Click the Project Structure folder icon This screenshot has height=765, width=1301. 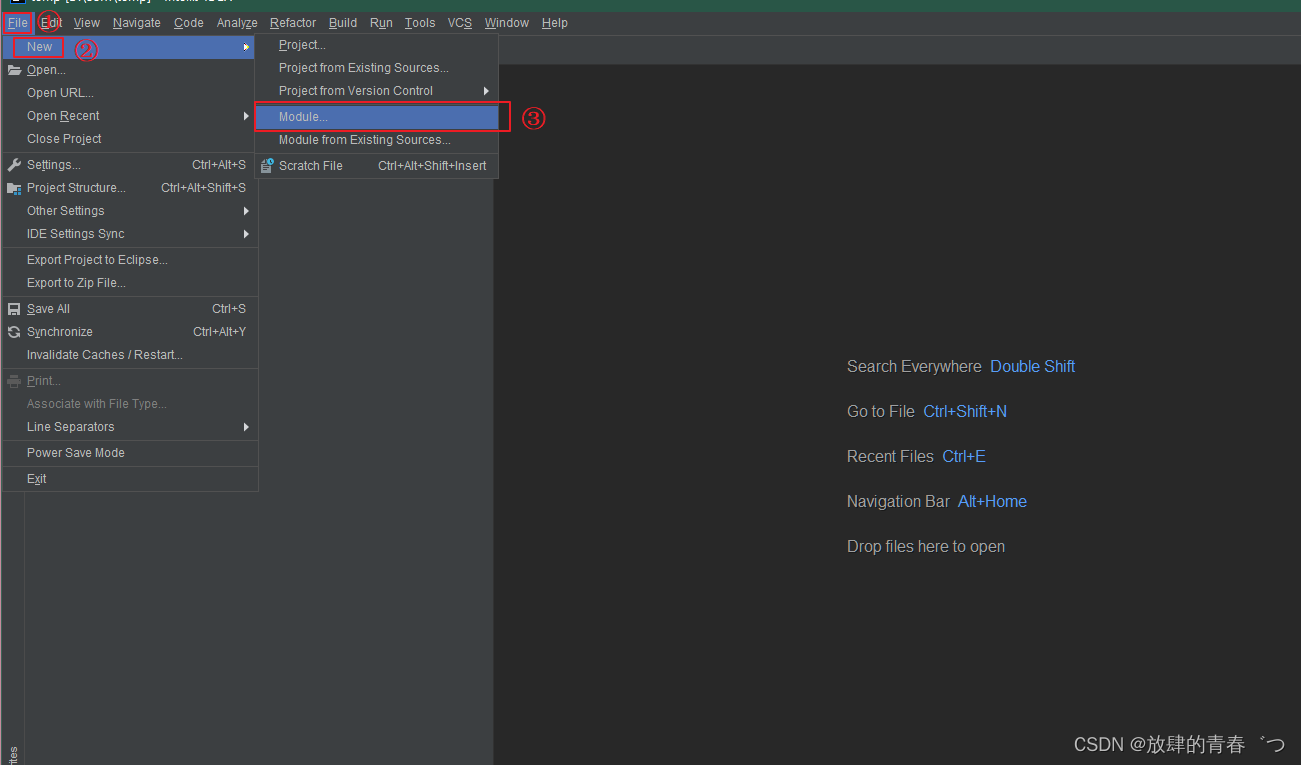point(14,188)
